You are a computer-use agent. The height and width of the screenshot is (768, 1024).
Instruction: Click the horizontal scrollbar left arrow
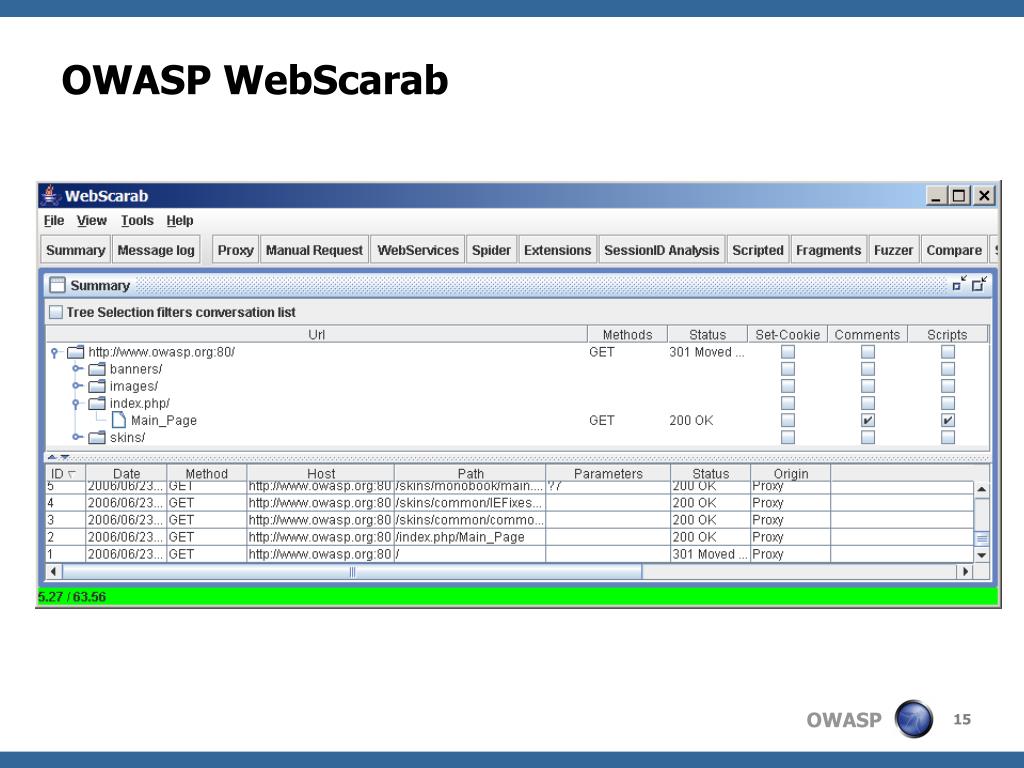(x=54, y=571)
